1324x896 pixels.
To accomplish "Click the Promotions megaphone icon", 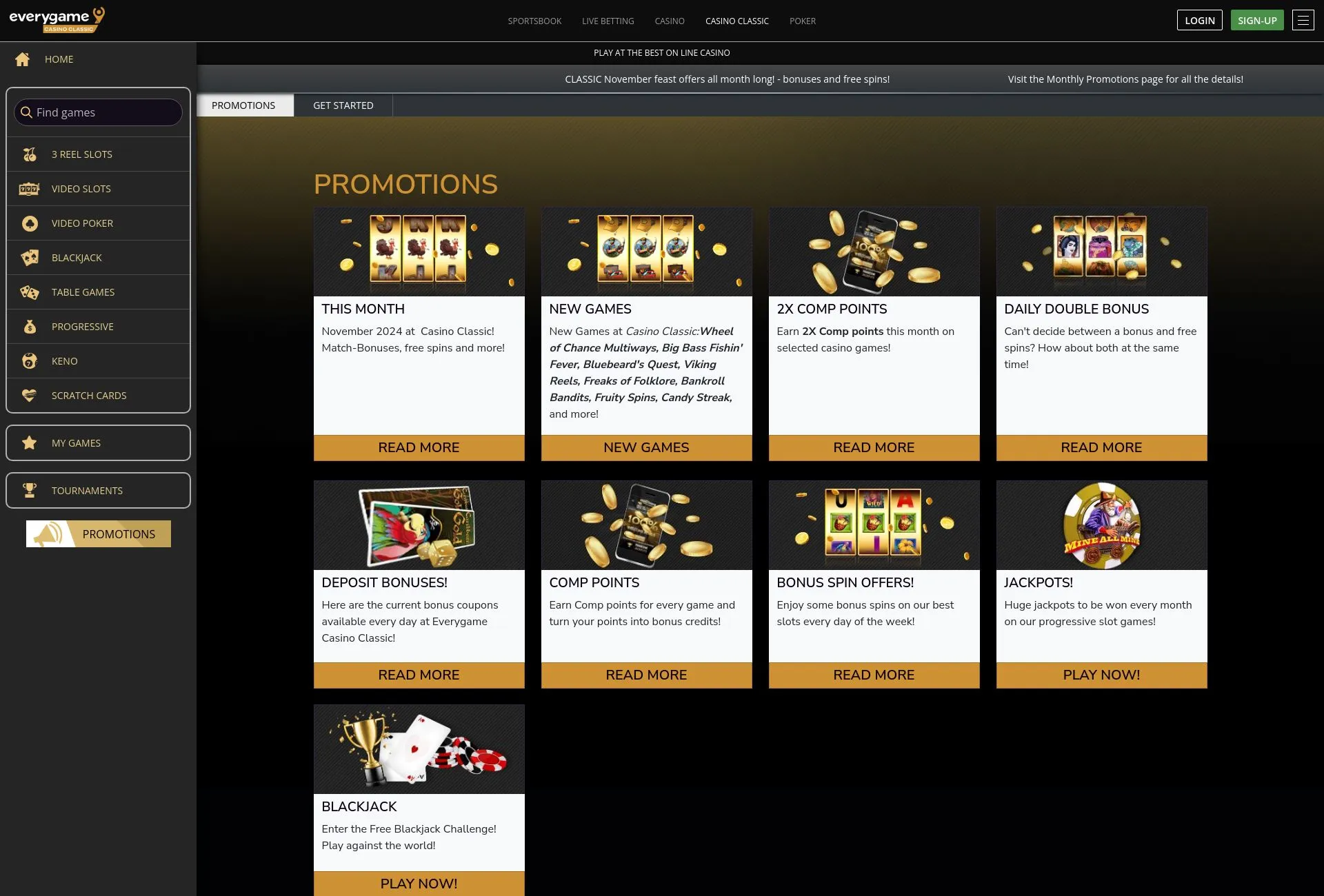I will click(x=48, y=534).
